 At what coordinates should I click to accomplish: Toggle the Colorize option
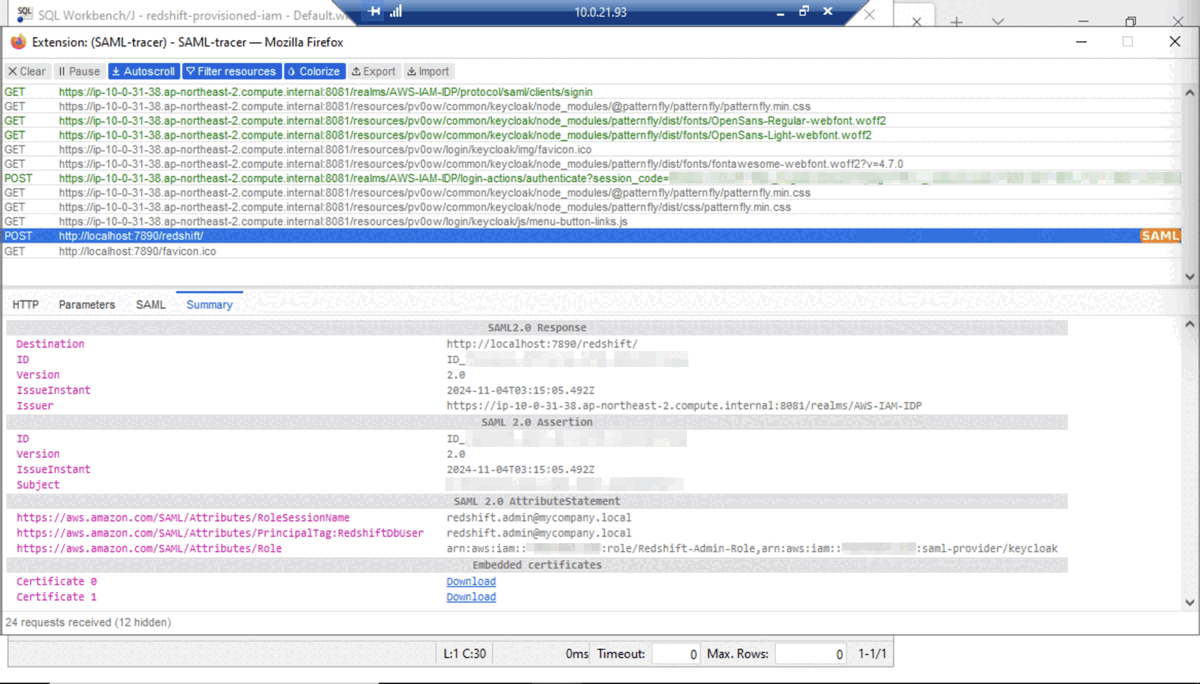(x=314, y=71)
